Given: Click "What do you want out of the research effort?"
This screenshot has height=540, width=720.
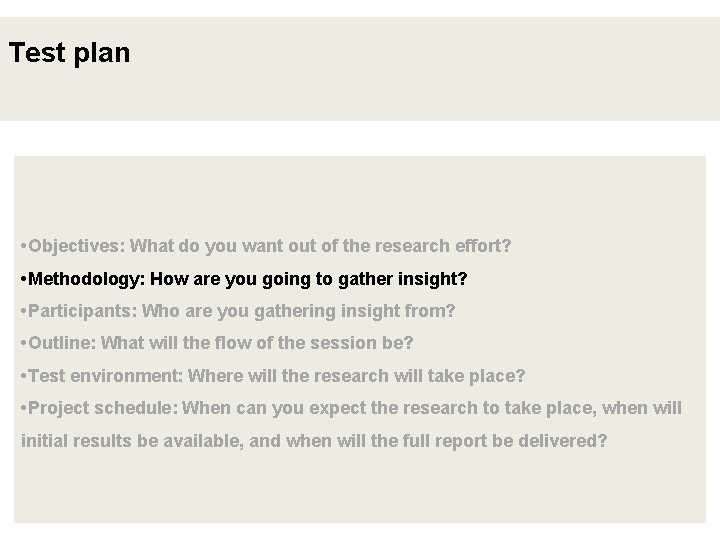Looking at the screenshot, I should 321,245.
